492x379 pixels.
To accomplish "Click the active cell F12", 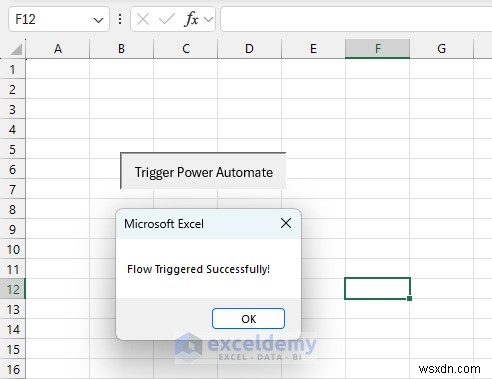I will (377, 288).
